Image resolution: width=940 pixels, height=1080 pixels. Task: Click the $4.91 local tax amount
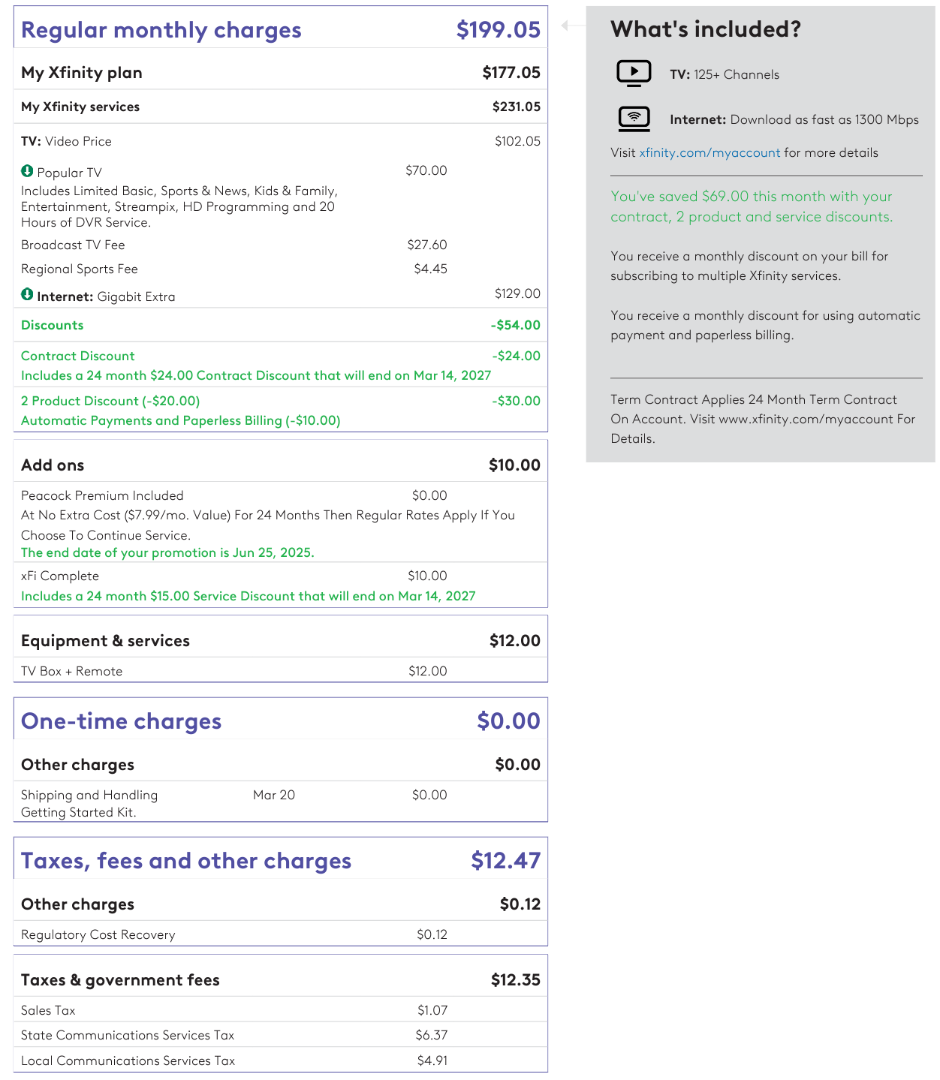tap(432, 1061)
